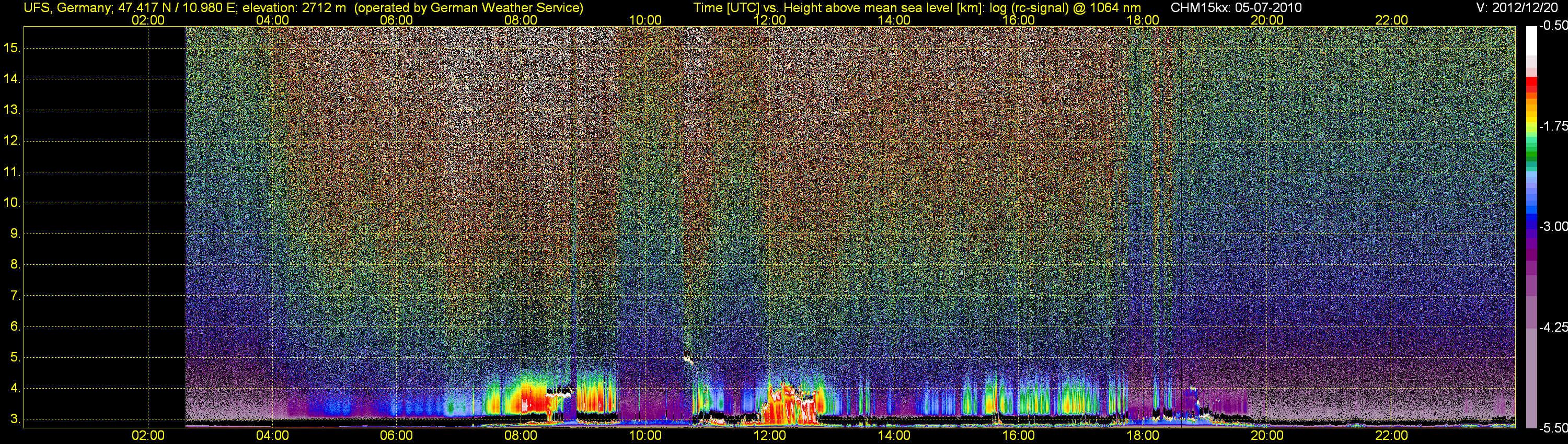
Task: Click the 04:00 label on the bottom time axis
Action: point(272,436)
